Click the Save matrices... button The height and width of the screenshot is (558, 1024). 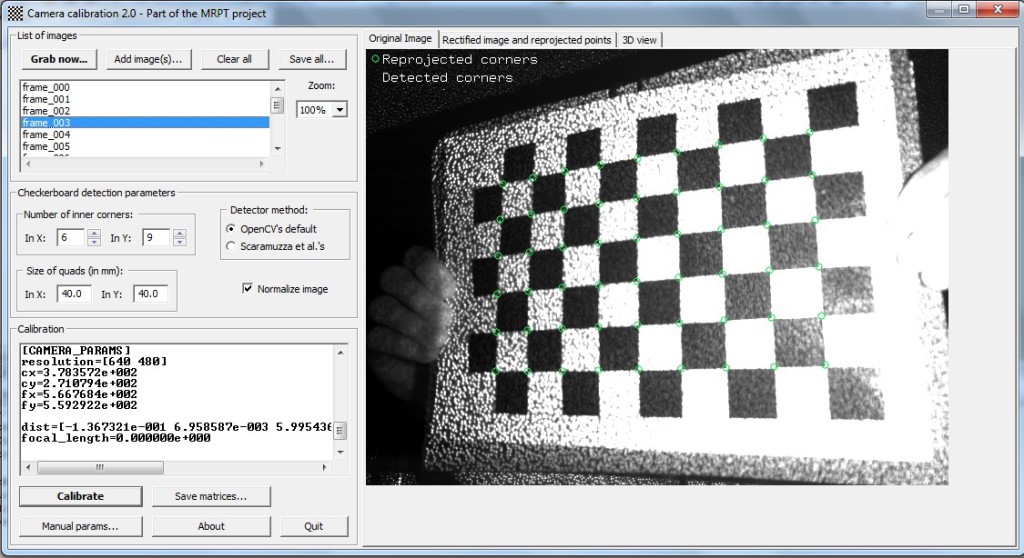(210, 496)
